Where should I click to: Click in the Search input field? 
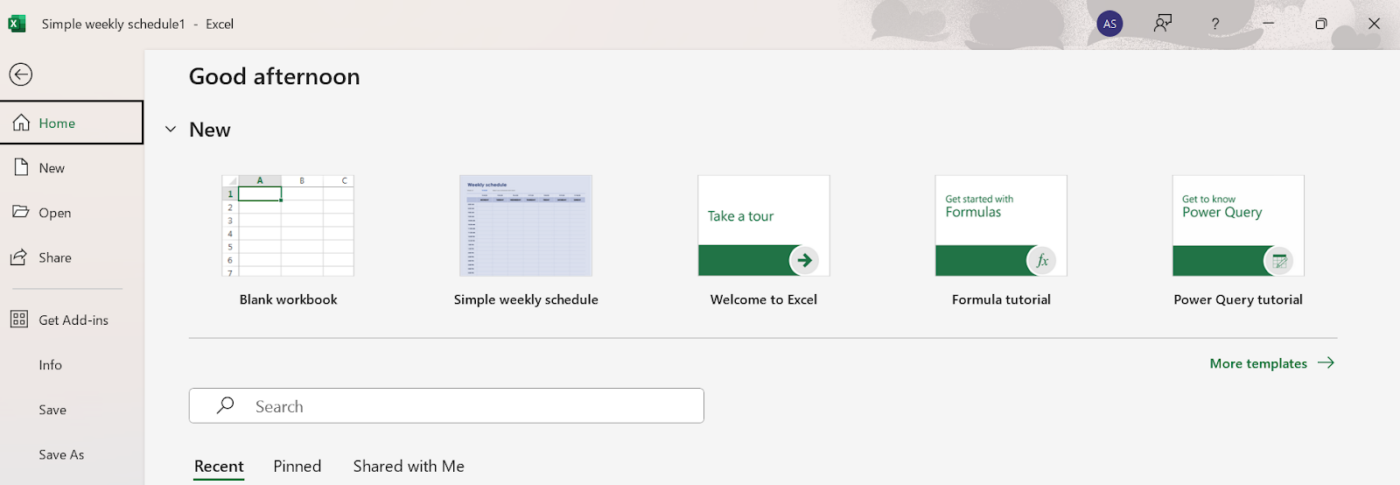point(446,406)
